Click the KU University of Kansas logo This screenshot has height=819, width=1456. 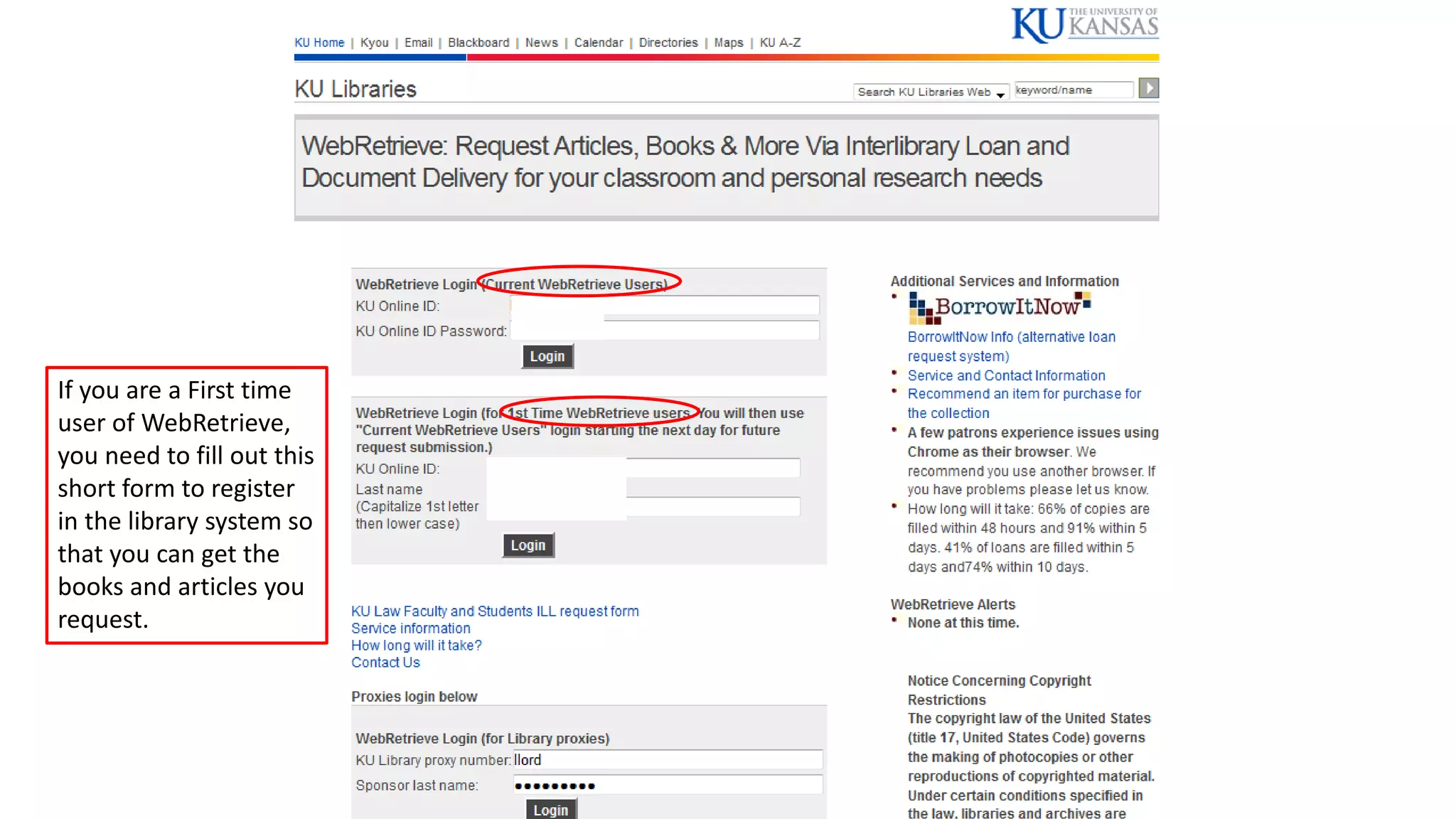coord(1084,25)
